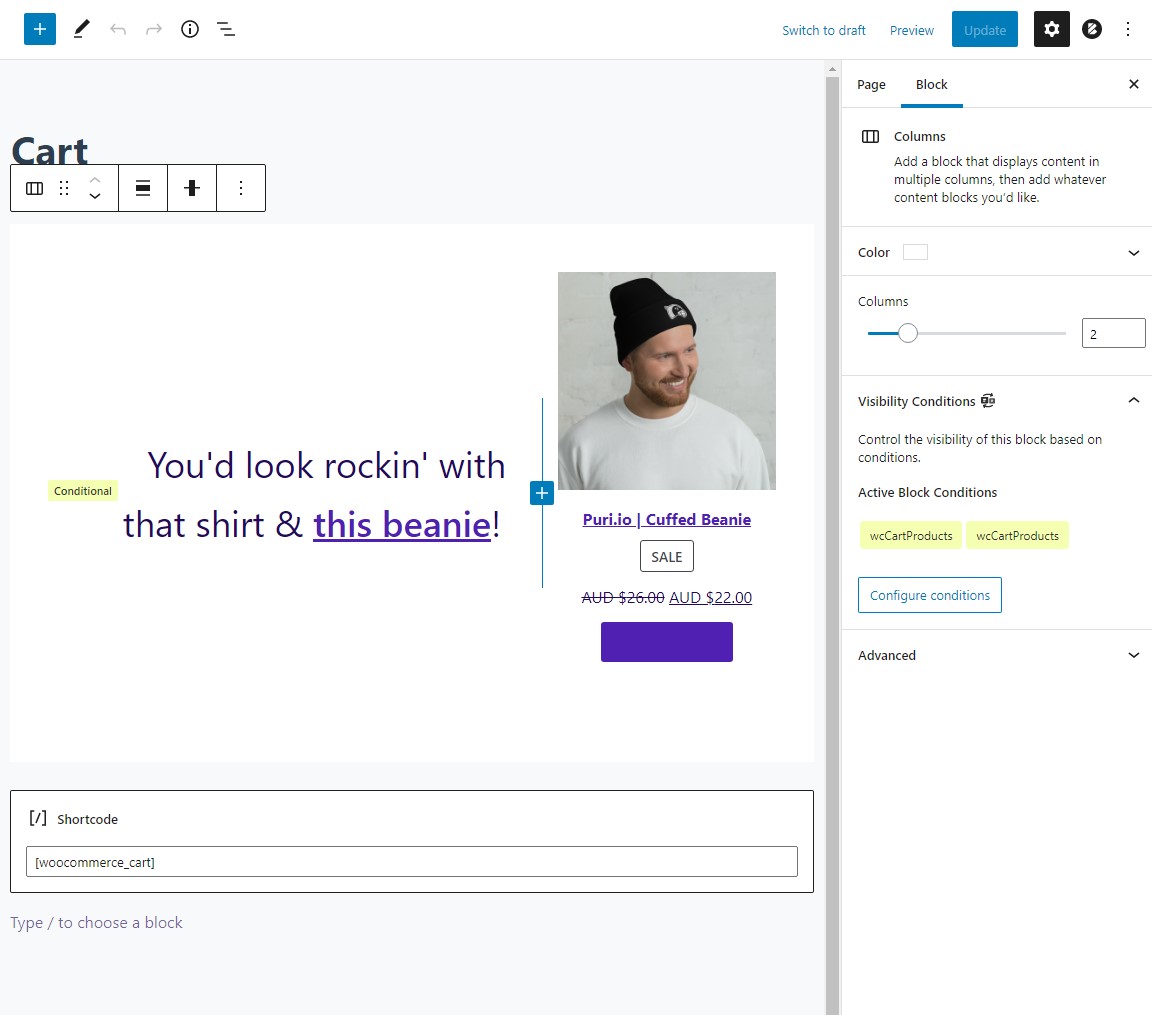The height and width of the screenshot is (1015, 1152).
Task: Click the Preview button
Action: tap(911, 30)
